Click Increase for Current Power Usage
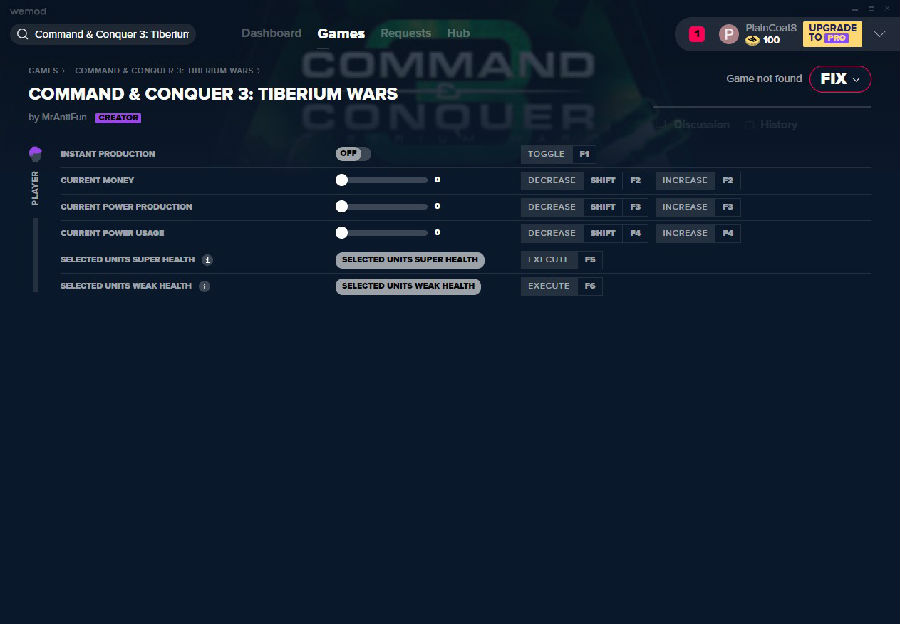This screenshot has height=624, width=900. tap(685, 234)
